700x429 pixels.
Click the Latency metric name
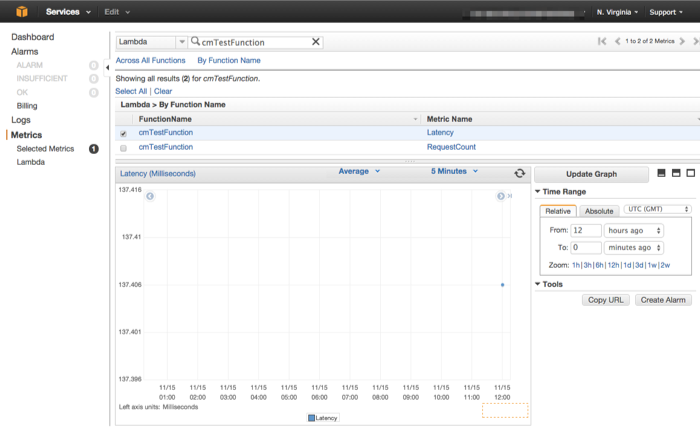[x=440, y=133]
